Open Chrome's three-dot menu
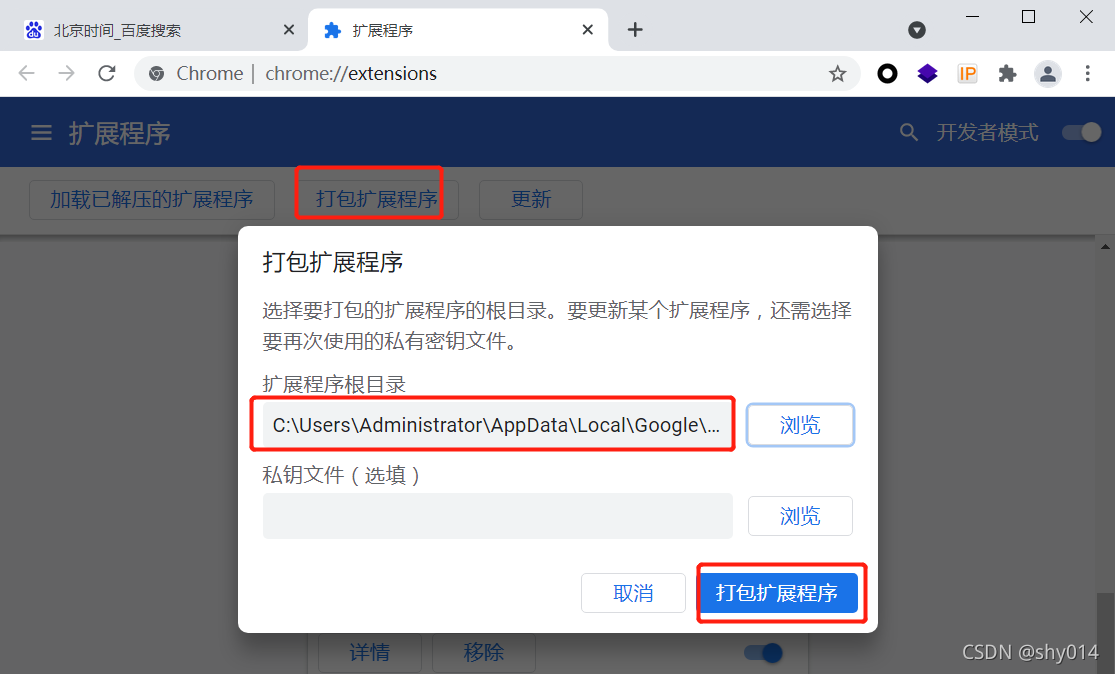 tap(1087, 73)
